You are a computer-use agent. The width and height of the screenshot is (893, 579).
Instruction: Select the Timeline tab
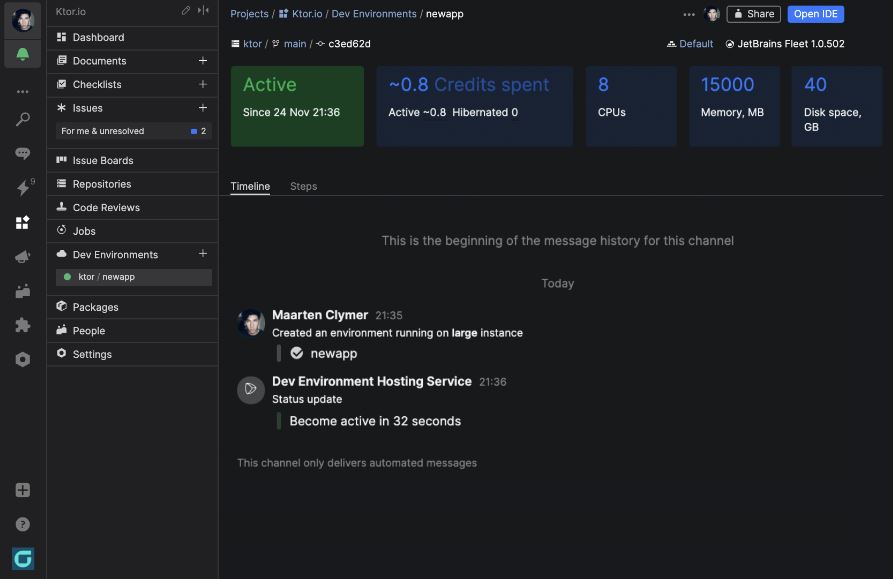250,186
